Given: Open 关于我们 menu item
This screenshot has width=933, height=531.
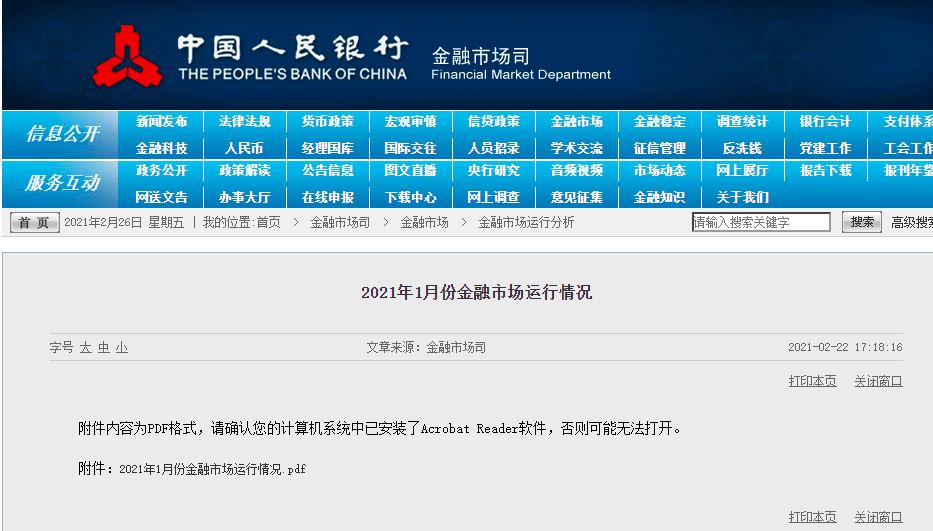Looking at the screenshot, I should (x=743, y=197).
